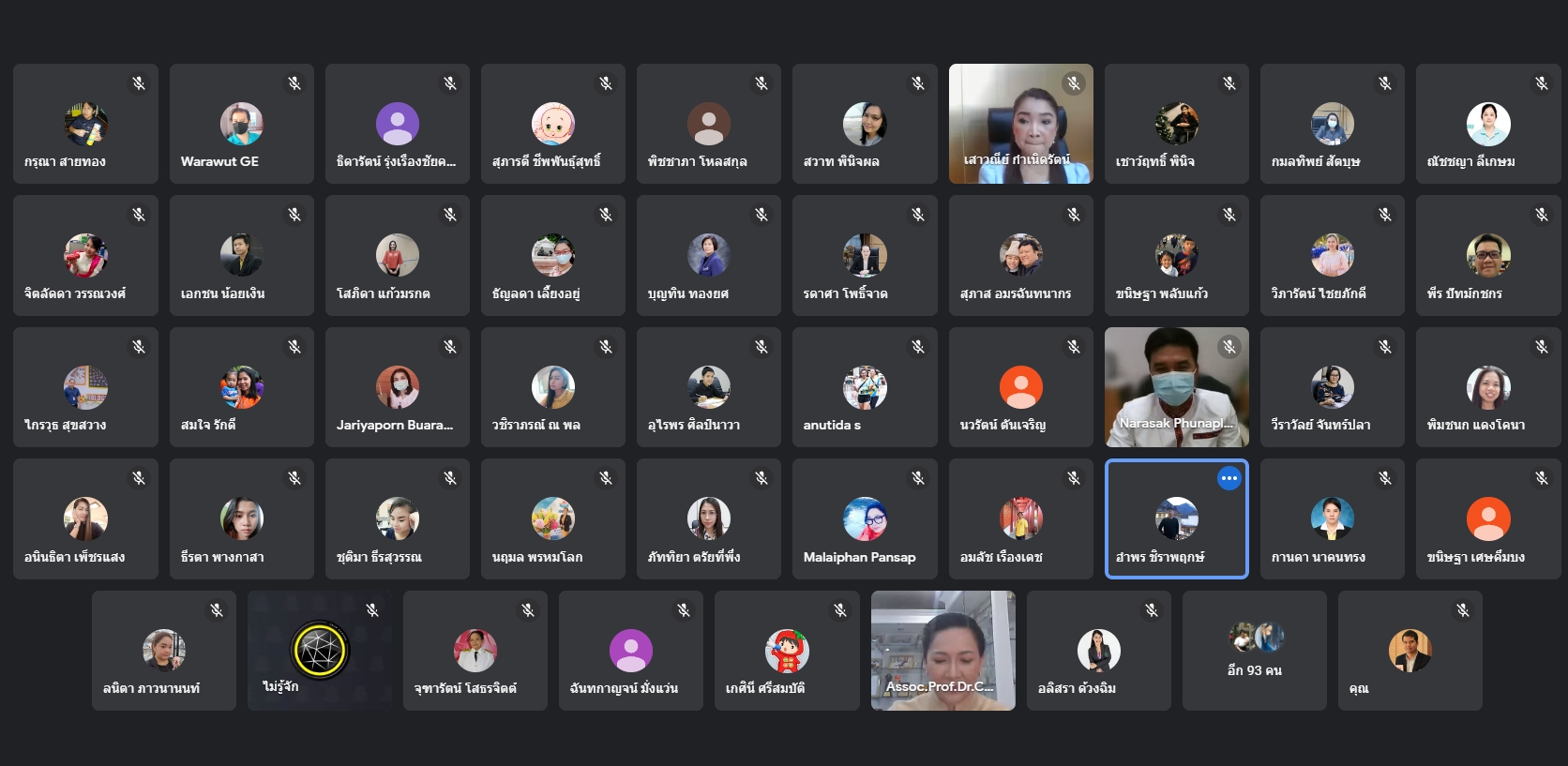Click muted mic icon on Jariyaporn Buara... tile
Screen dimensions: 1568x766
[x=450, y=347]
